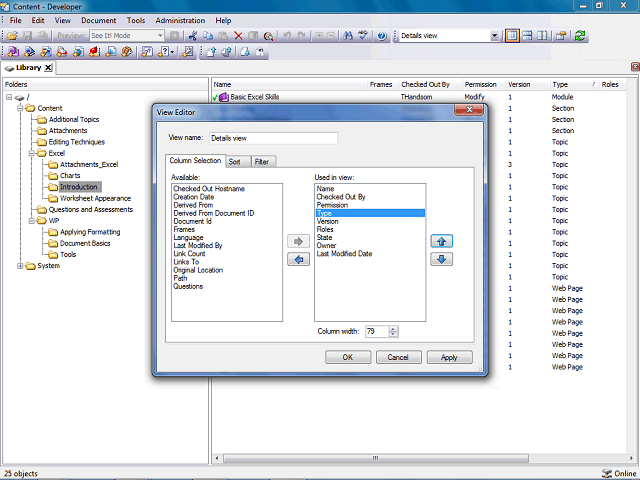Image resolution: width=640 pixels, height=480 pixels.
Task: Click the magnifier icon next to Delete group
Action: [x=268, y=36]
